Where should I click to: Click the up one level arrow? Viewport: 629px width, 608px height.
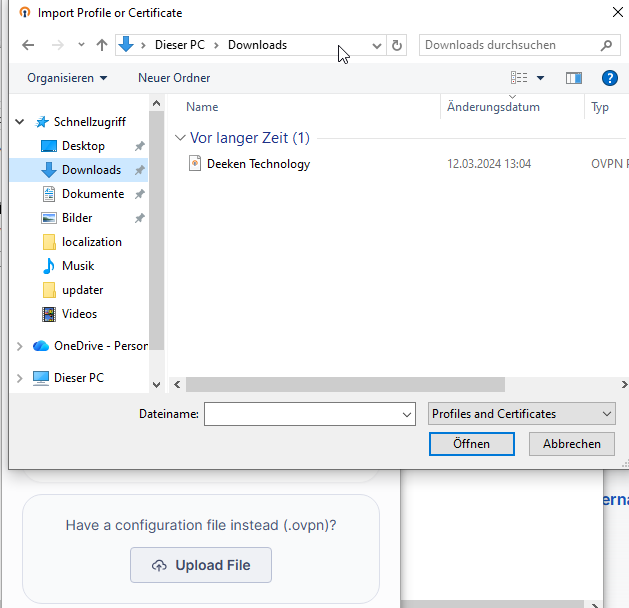pos(102,45)
